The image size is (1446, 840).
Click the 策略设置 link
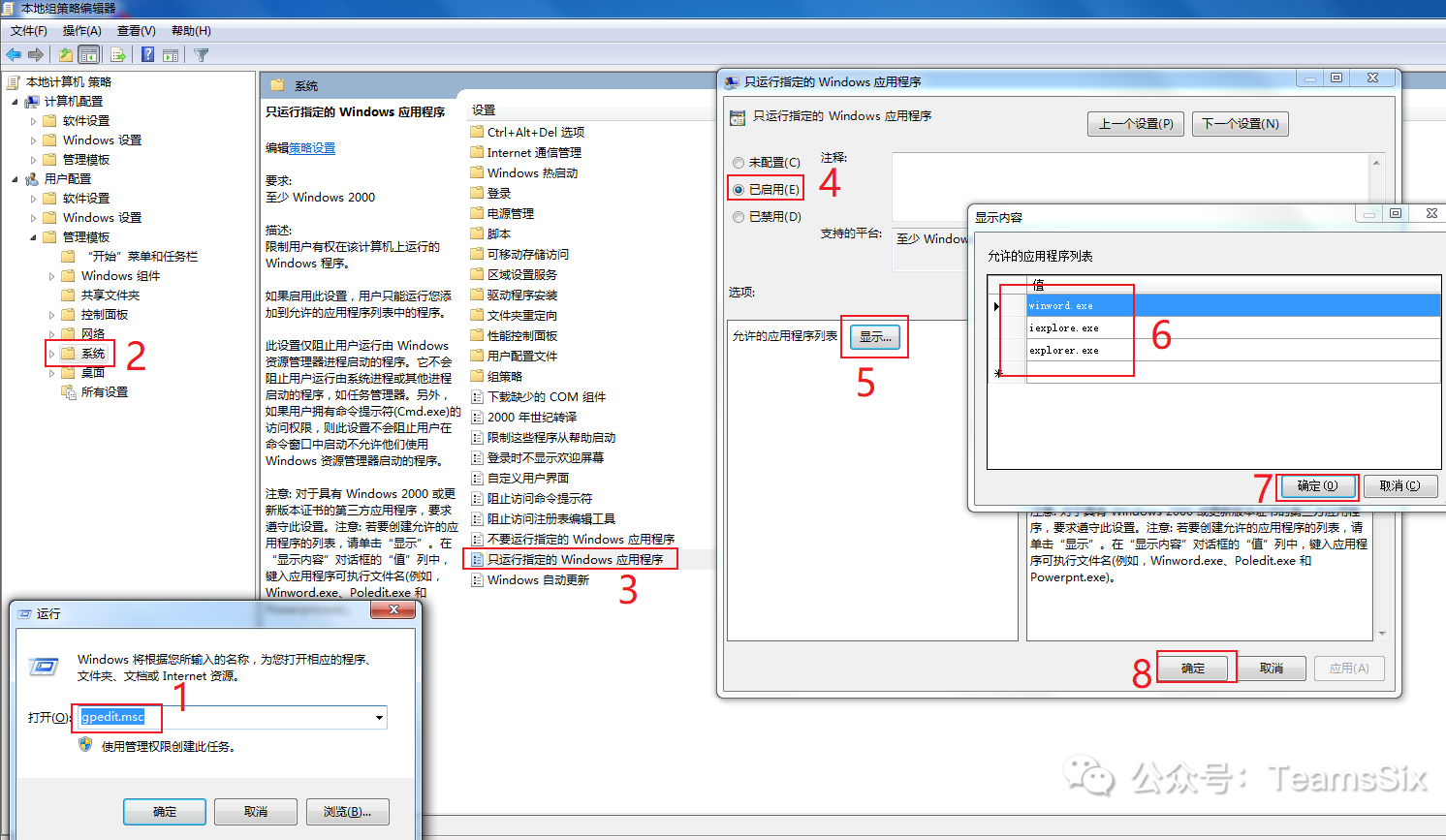[x=312, y=148]
